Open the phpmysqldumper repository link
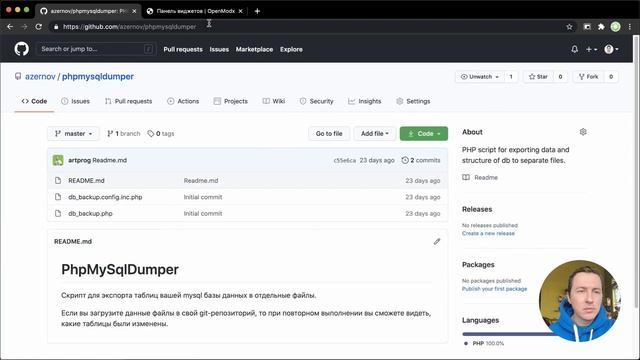 pos(98,76)
